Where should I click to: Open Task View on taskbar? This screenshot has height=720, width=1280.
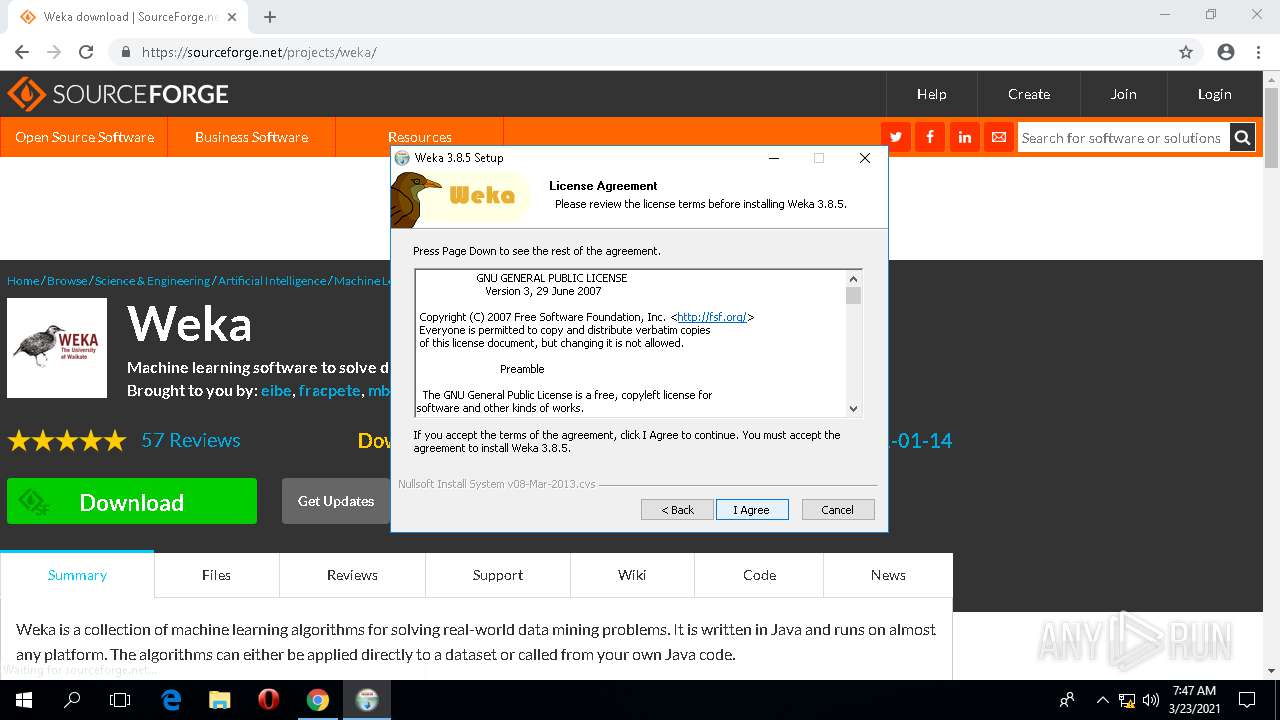(x=120, y=700)
